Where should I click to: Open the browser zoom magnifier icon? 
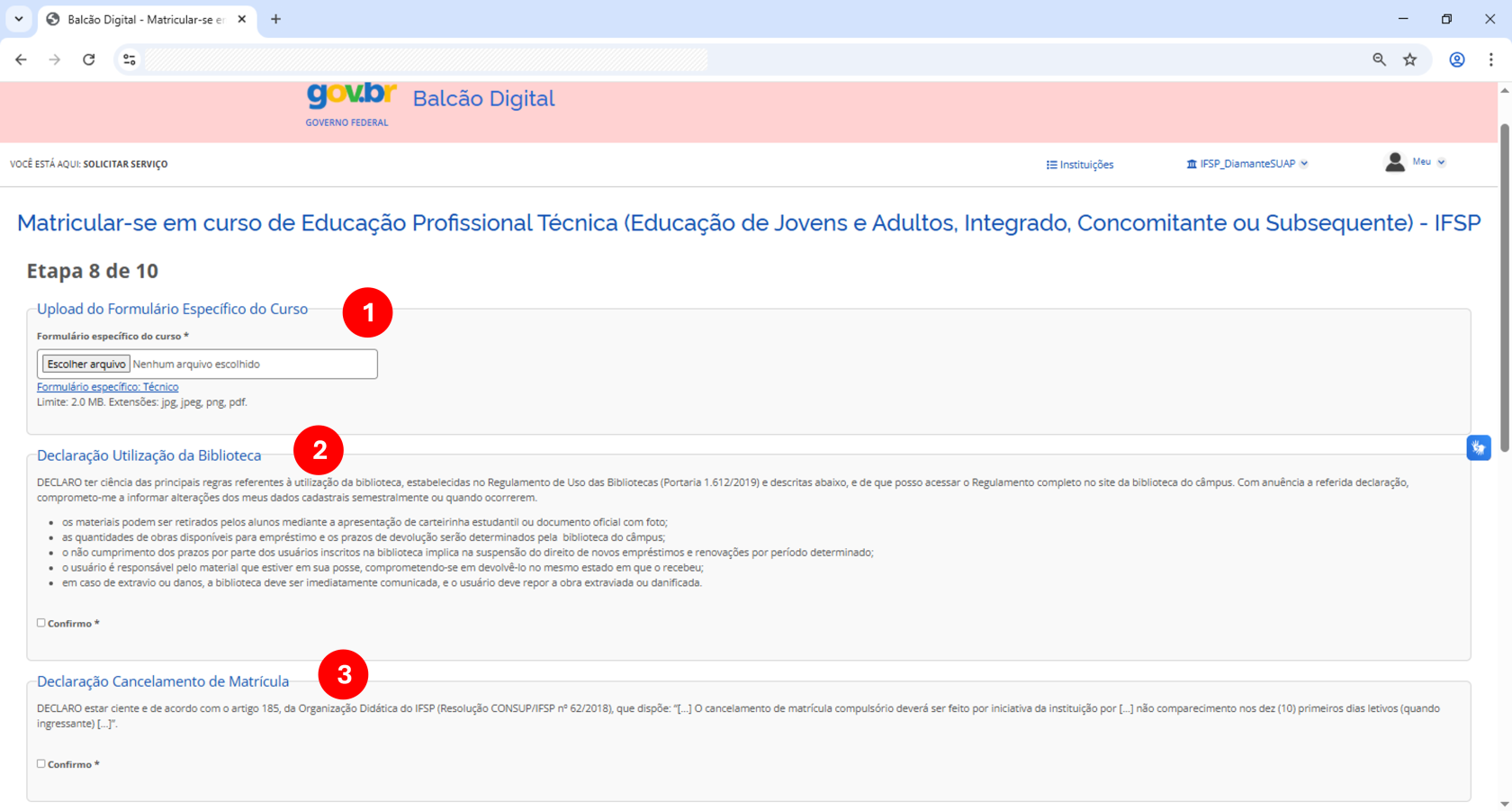[1379, 59]
